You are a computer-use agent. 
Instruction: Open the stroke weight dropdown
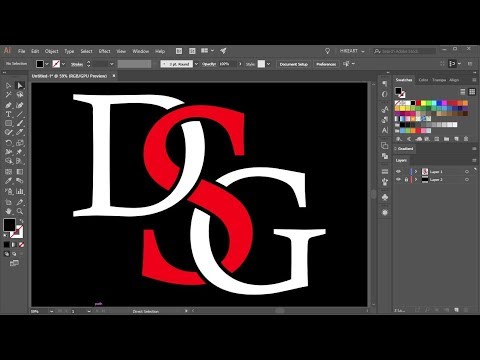[x=112, y=64]
